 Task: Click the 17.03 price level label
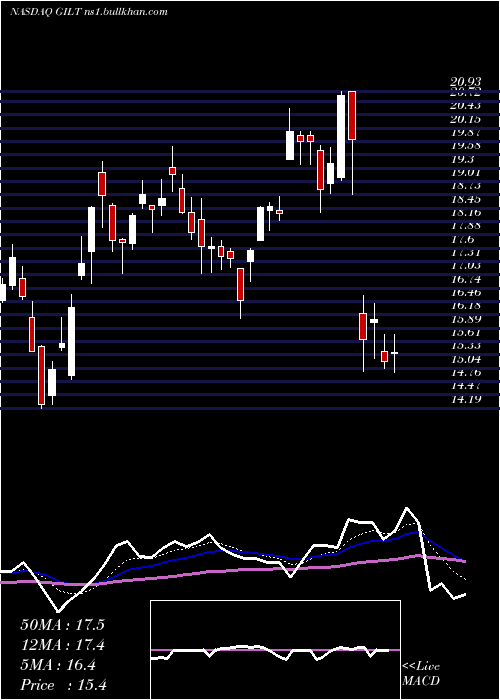point(466,266)
